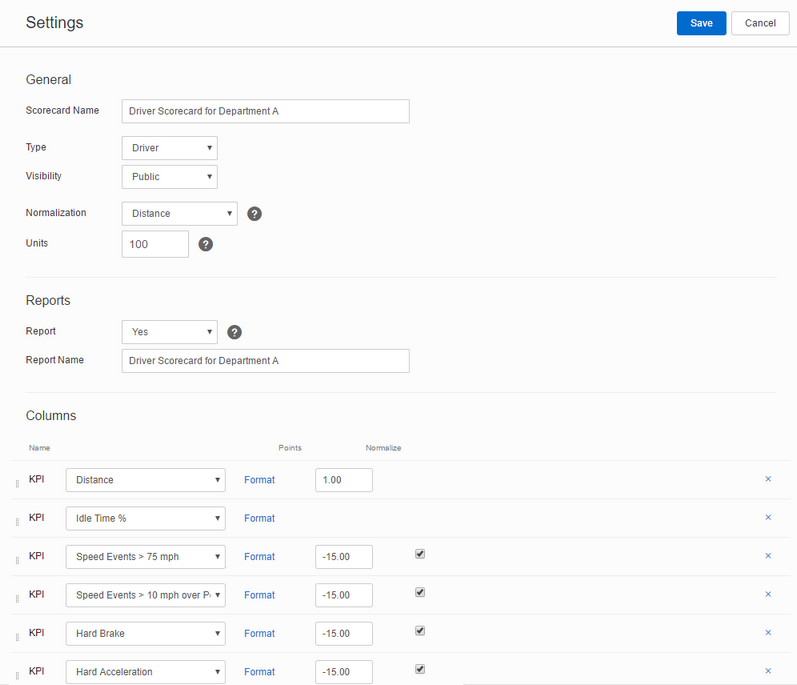
Task: Open help icon next to Units
Action: click(205, 244)
